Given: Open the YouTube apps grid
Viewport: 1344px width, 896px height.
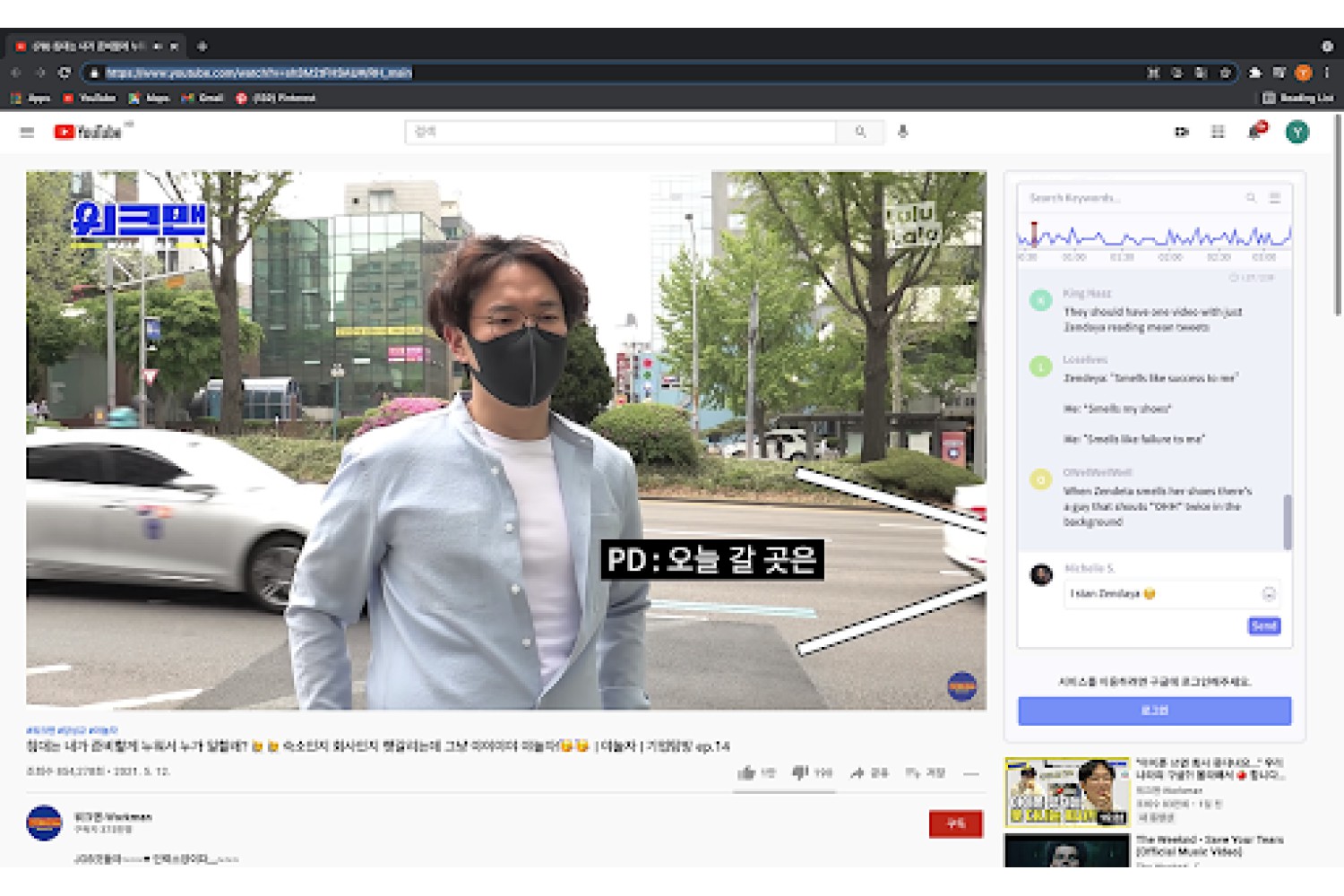Looking at the screenshot, I should coord(1218,132).
